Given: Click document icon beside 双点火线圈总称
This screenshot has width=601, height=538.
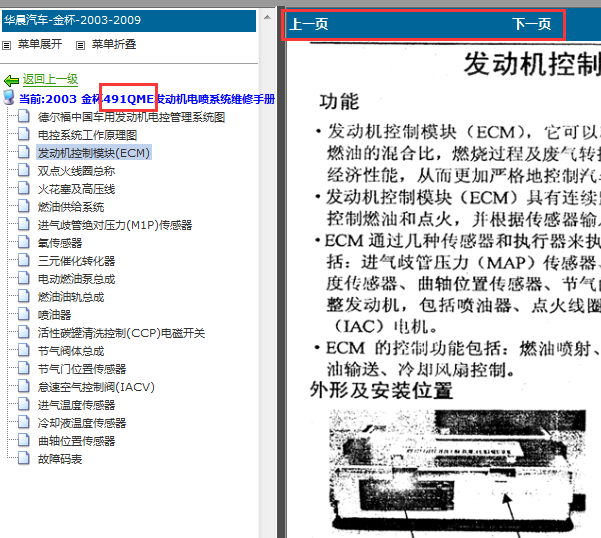Looking at the screenshot, I should [x=24, y=170].
